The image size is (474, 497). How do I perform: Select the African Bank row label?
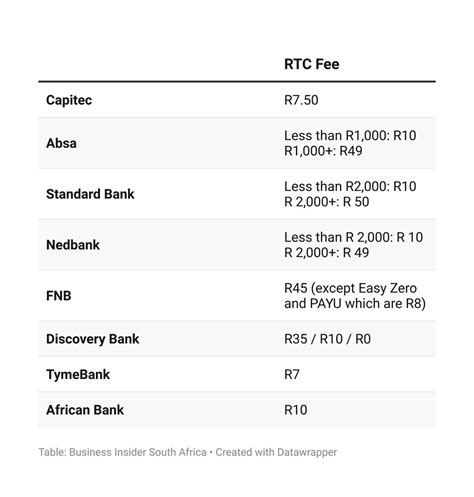pyautogui.click(x=85, y=410)
